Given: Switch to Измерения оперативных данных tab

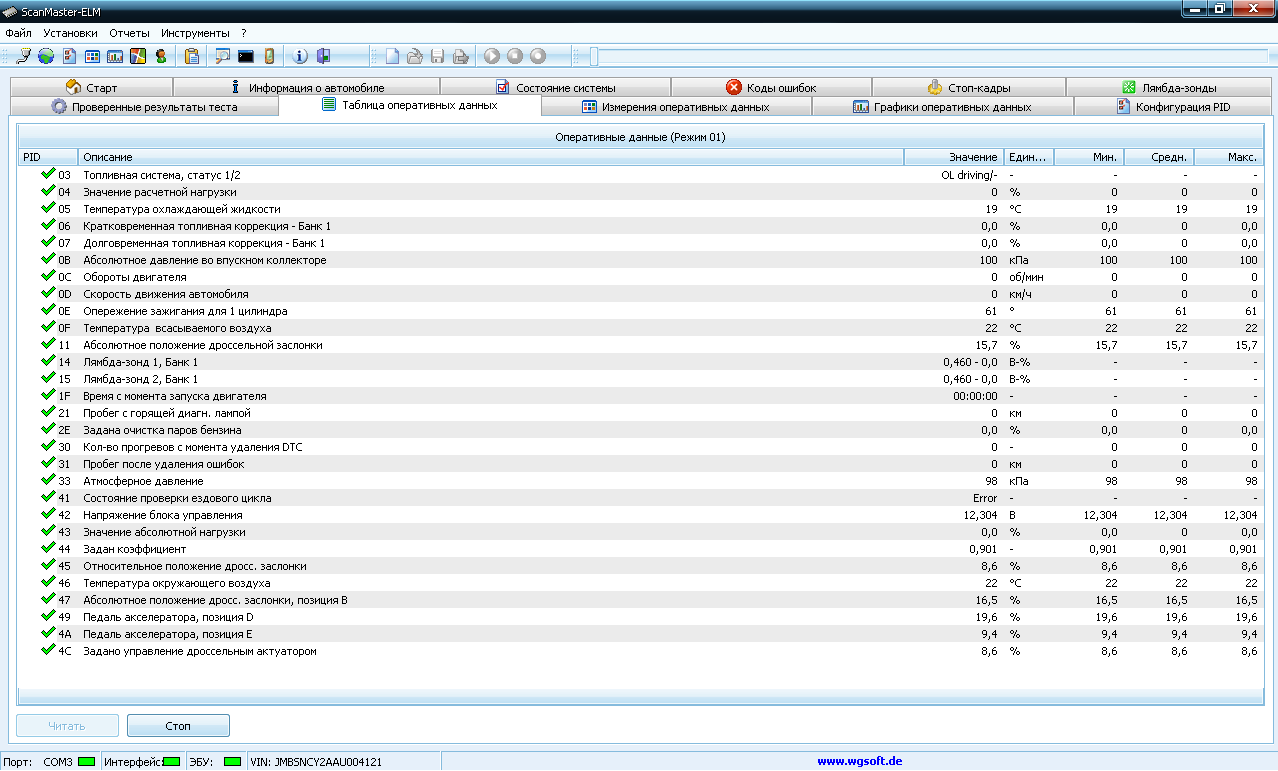Looking at the screenshot, I should coord(676,107).
